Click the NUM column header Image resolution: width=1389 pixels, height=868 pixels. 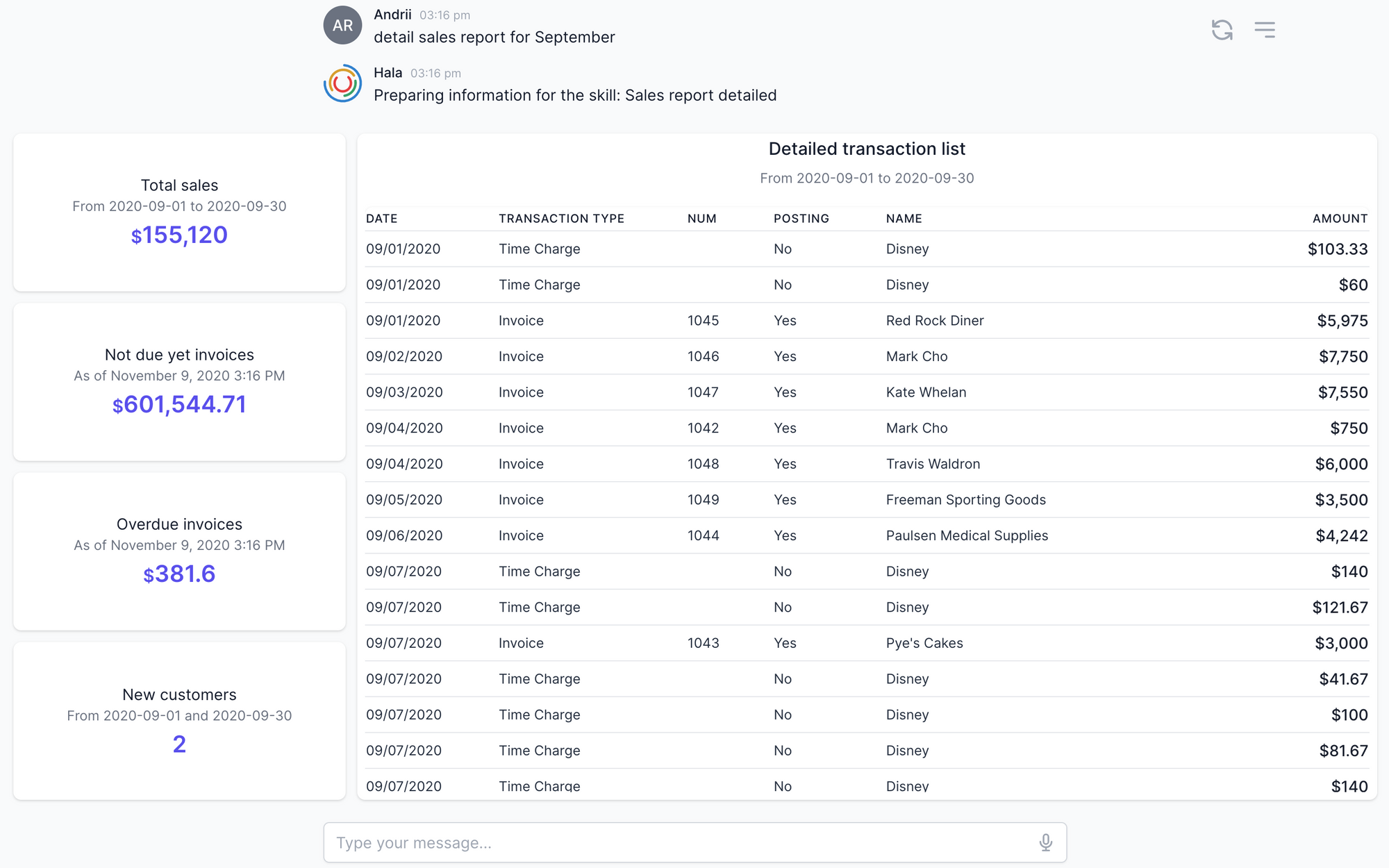point(701,218)
